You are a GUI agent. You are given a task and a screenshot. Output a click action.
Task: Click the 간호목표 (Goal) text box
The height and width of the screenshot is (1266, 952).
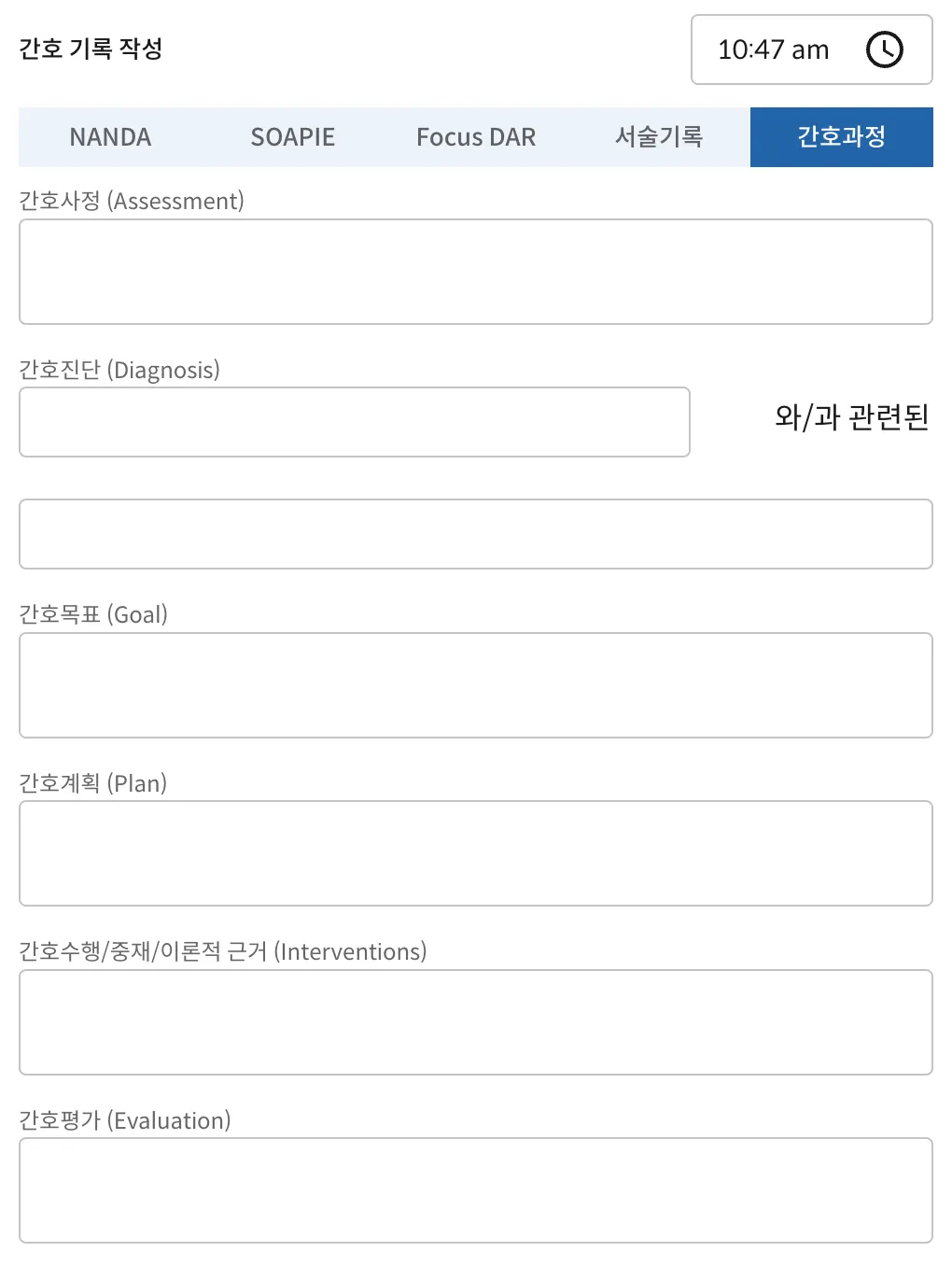476,685
